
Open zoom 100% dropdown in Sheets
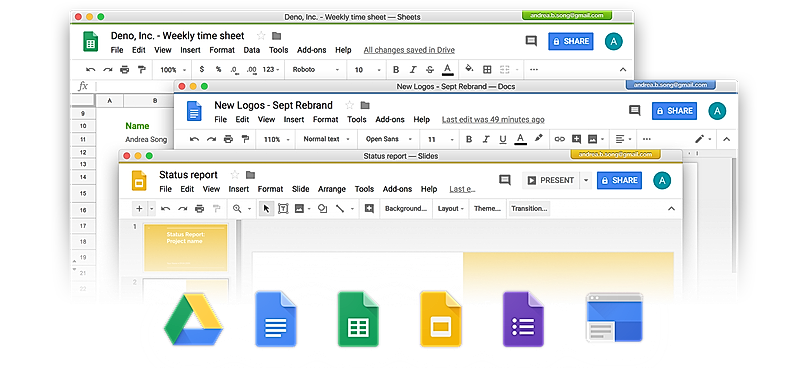coord(173,70)
